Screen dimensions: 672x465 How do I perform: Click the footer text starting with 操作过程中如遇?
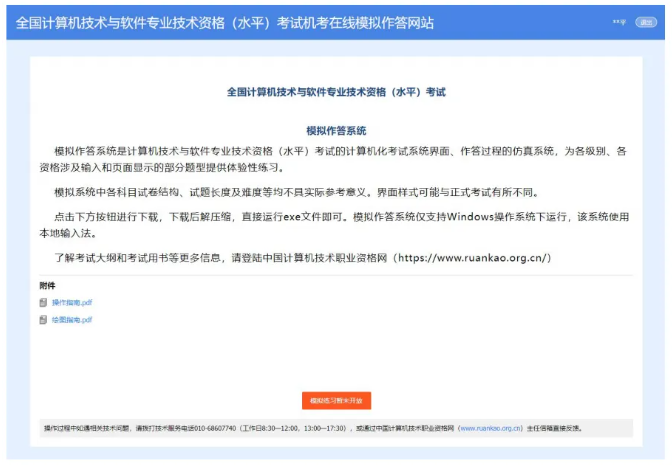pos(100,428)
